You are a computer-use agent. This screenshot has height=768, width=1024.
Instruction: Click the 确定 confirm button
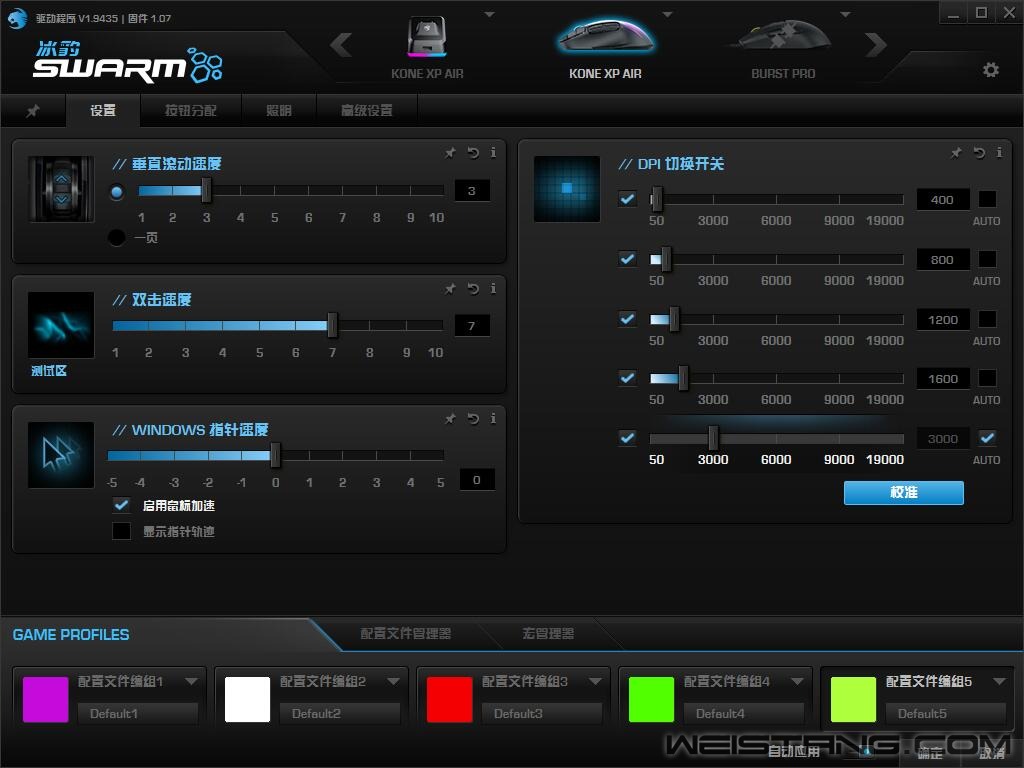[x=929, y=753]
